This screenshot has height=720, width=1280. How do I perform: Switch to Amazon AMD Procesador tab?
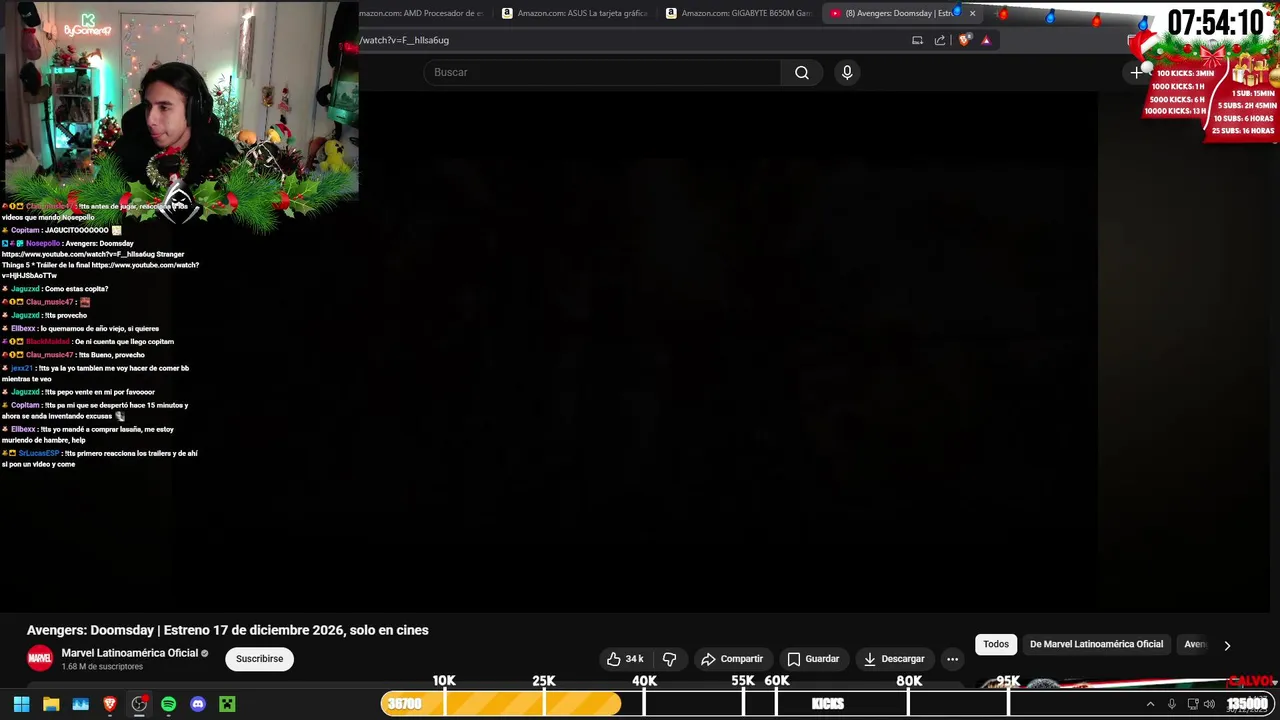(421, 13)
